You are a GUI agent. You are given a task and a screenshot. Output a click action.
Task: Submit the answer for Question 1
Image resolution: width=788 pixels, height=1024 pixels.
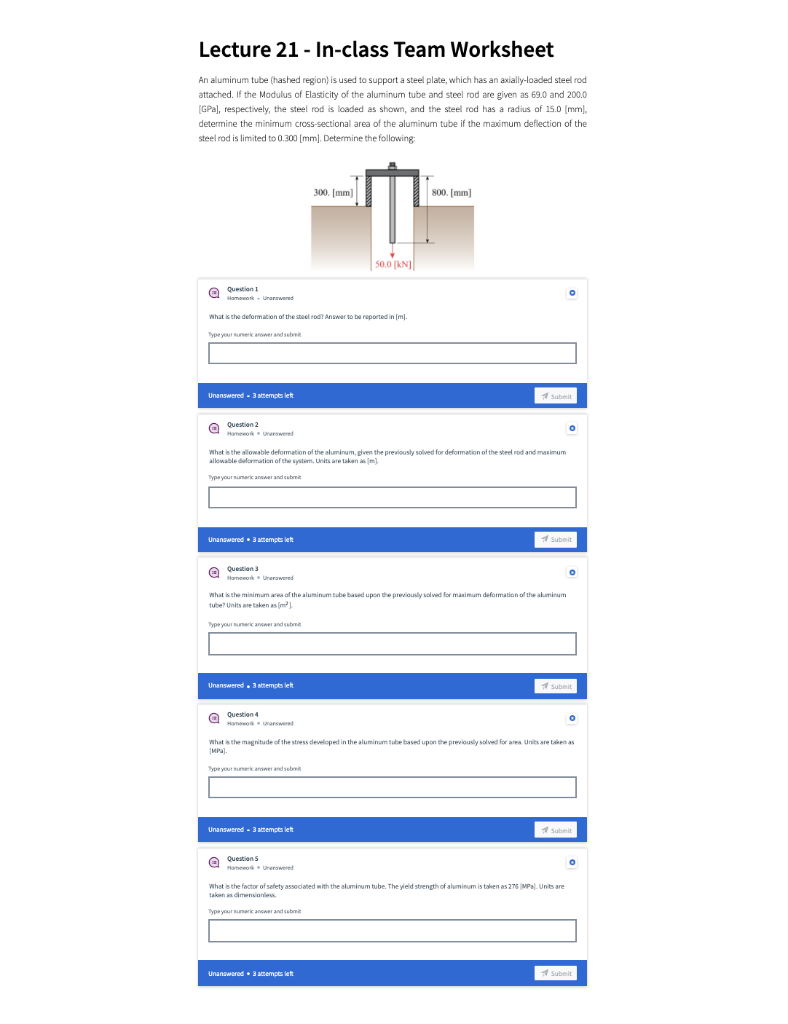coord(555,395)
